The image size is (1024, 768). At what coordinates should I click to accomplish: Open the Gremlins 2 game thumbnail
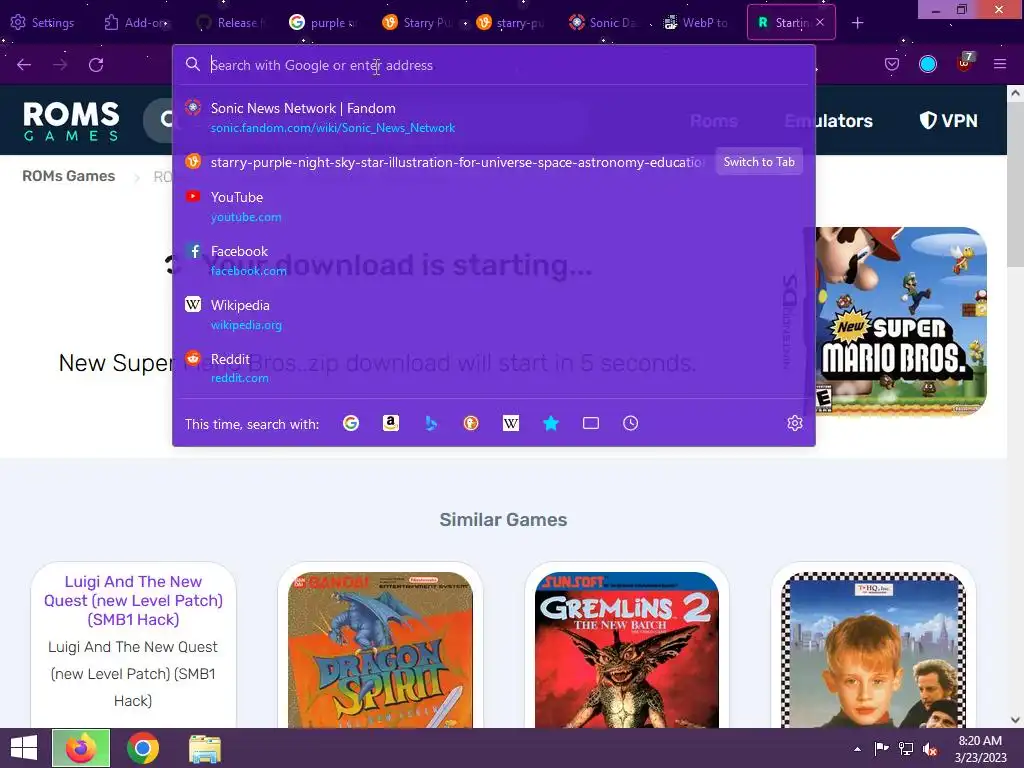coord(627,650)
